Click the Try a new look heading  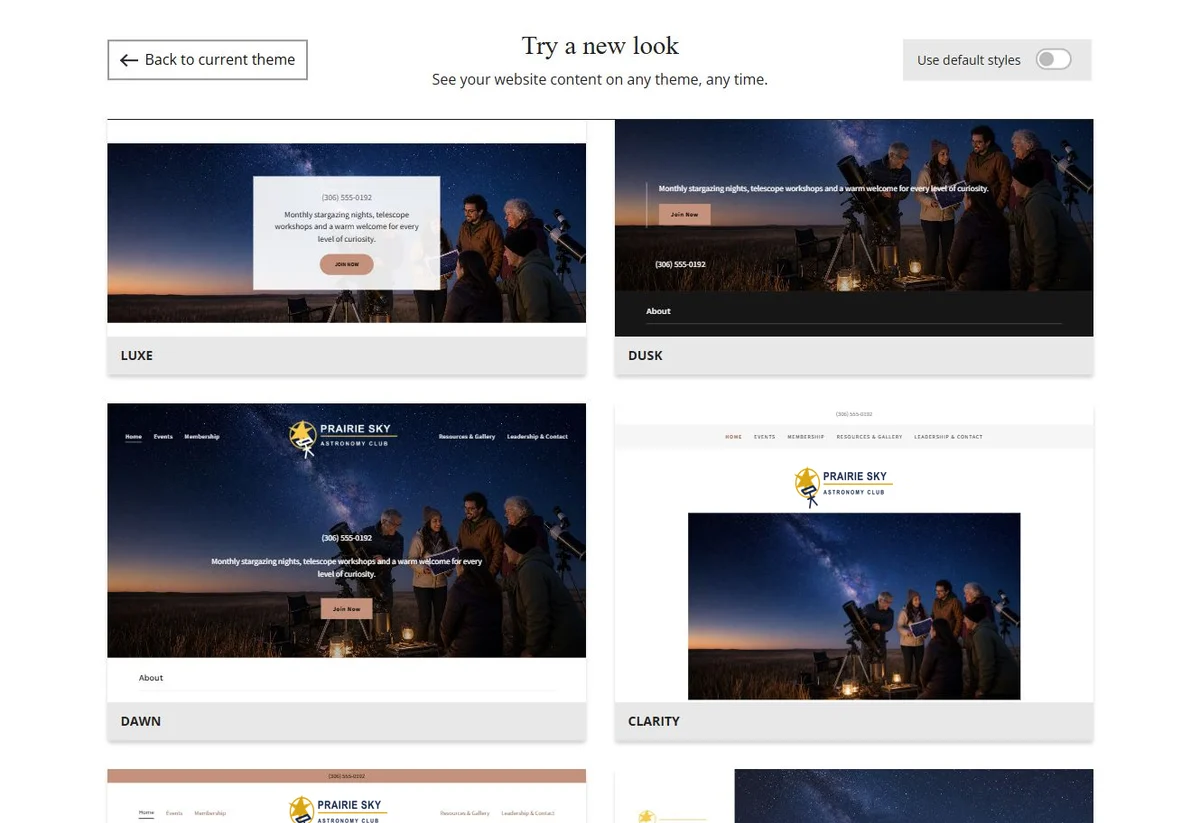600,46
